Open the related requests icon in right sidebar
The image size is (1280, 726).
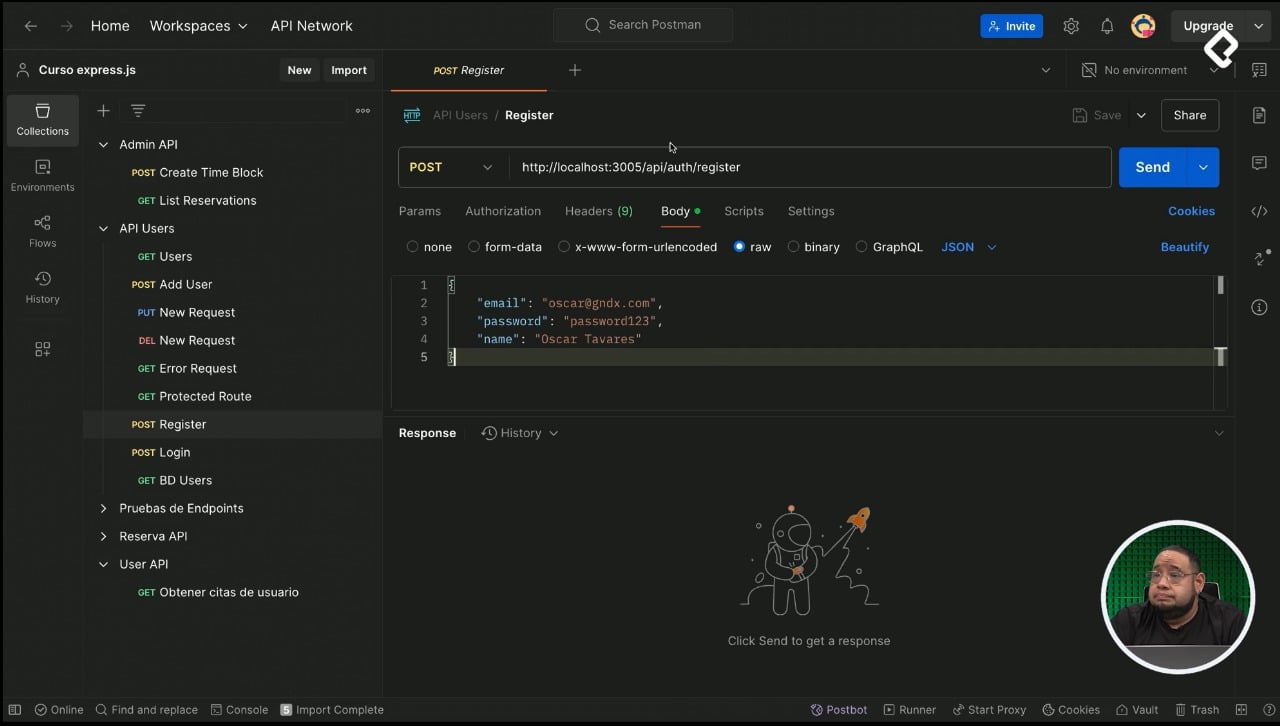(1259, 259)
